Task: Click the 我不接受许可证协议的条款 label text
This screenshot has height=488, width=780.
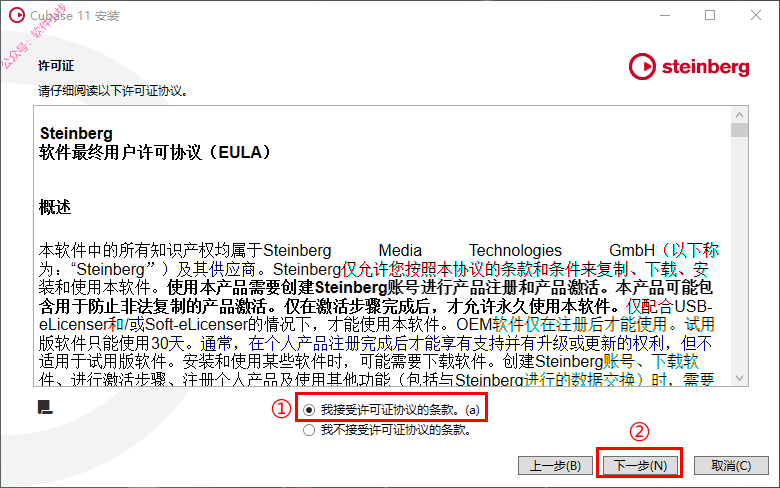Action: (x=395, y=430)
